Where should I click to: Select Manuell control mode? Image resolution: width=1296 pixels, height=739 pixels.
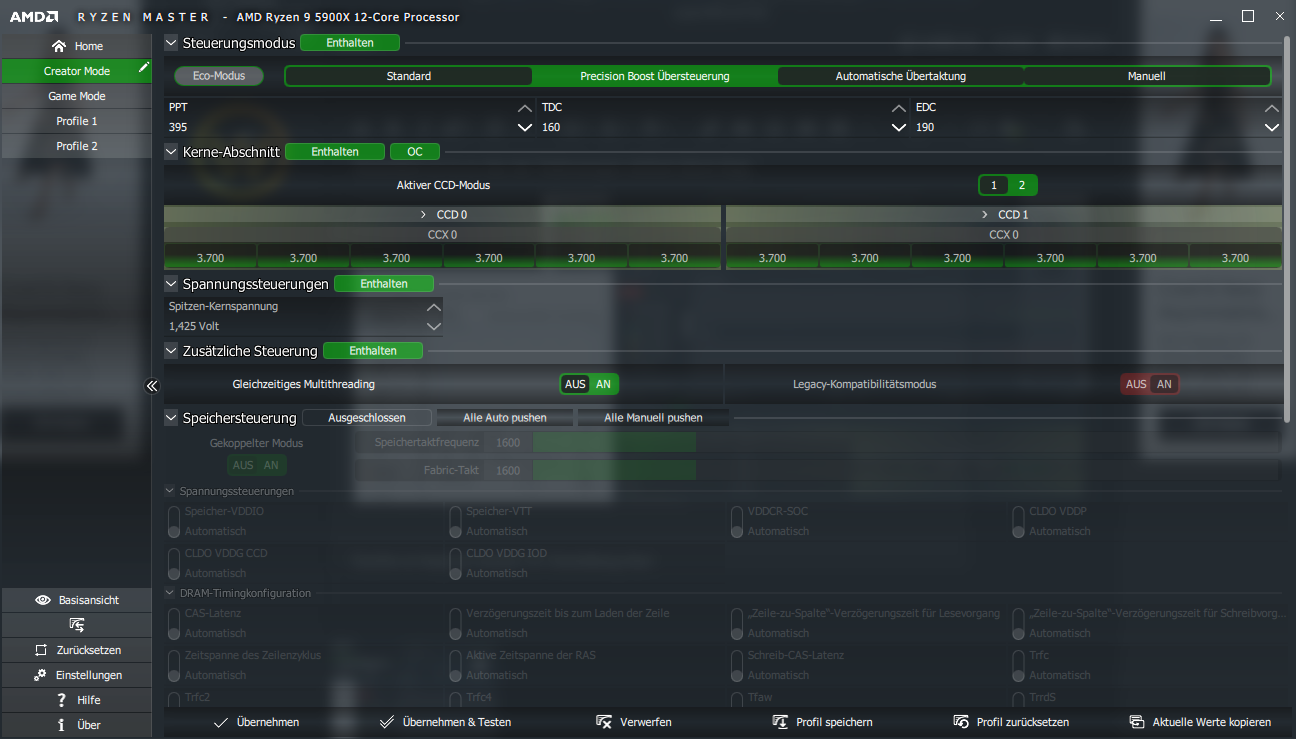click(1147, 76)
